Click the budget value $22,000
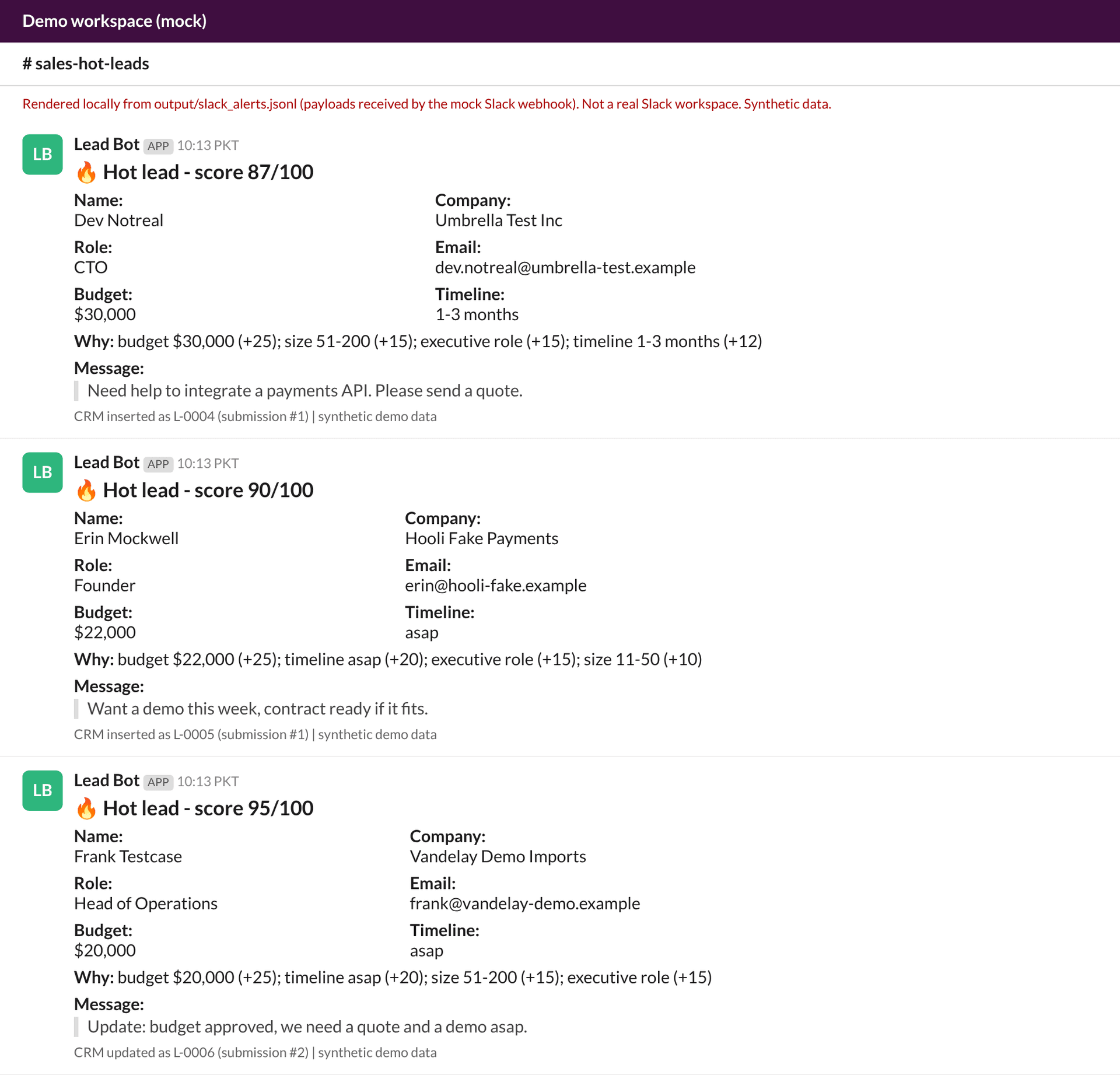Screen dimensions: 1120x1075 pos(104,632)
